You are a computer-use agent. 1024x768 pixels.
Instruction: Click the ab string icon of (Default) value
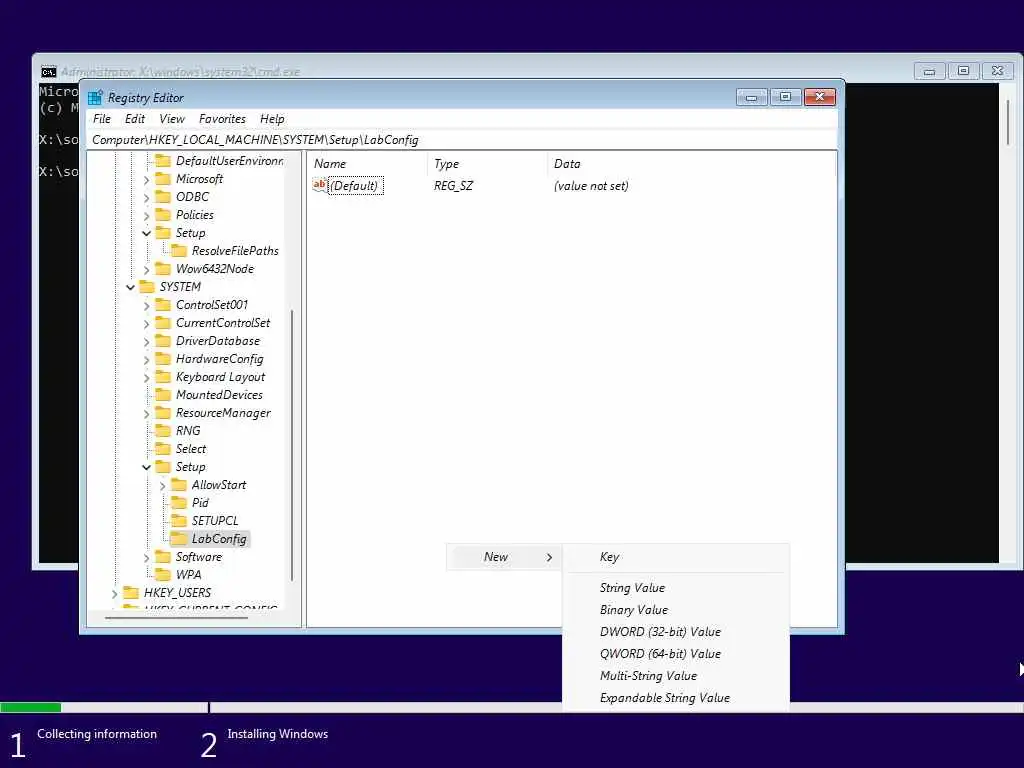[x=319, y=185]
